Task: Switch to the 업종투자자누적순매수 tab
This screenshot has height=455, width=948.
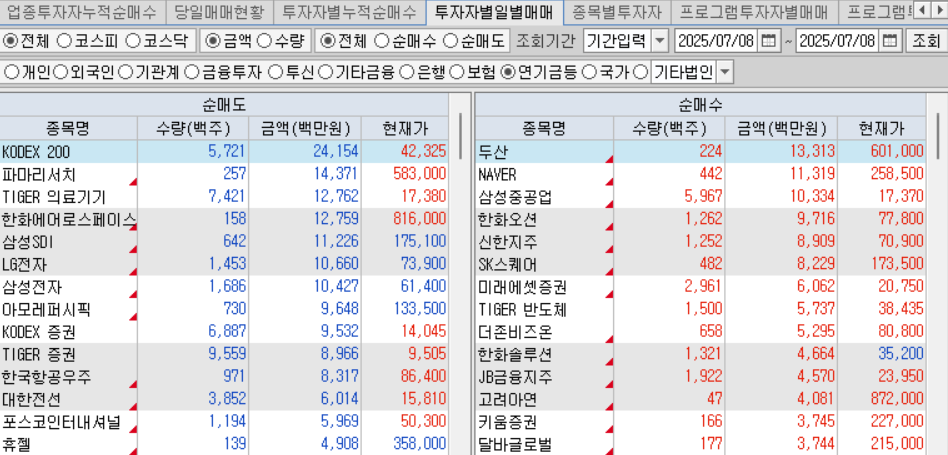Action: pos(82,11)
